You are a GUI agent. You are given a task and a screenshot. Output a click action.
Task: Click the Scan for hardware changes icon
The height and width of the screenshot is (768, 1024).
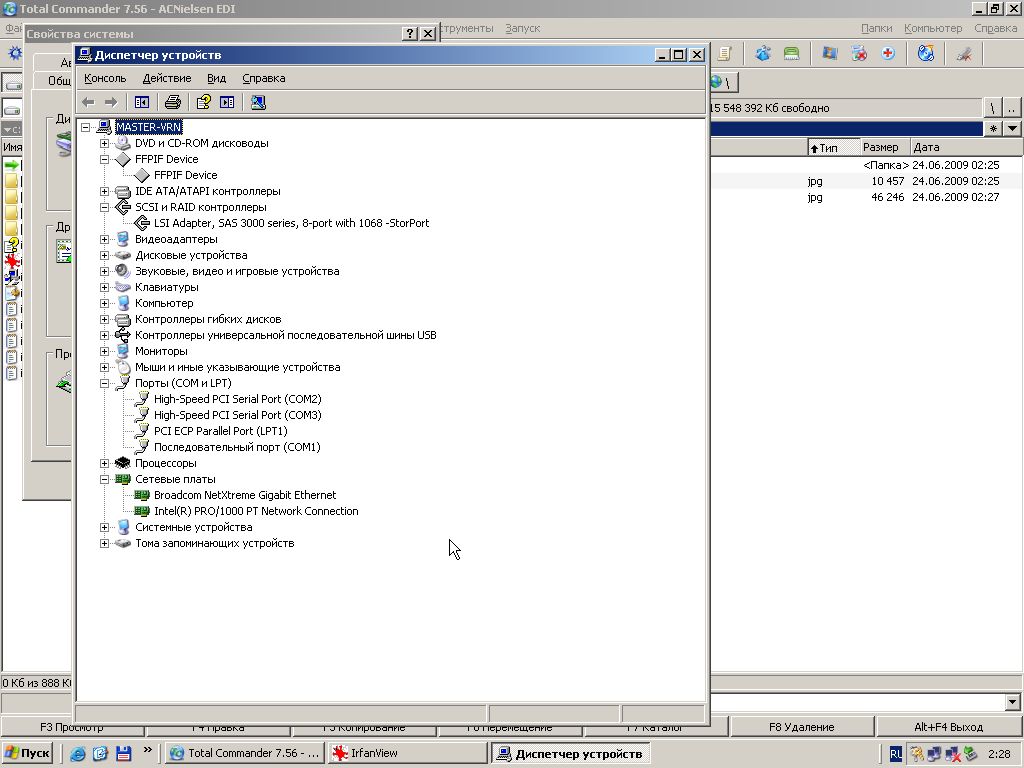coord(258,102)
